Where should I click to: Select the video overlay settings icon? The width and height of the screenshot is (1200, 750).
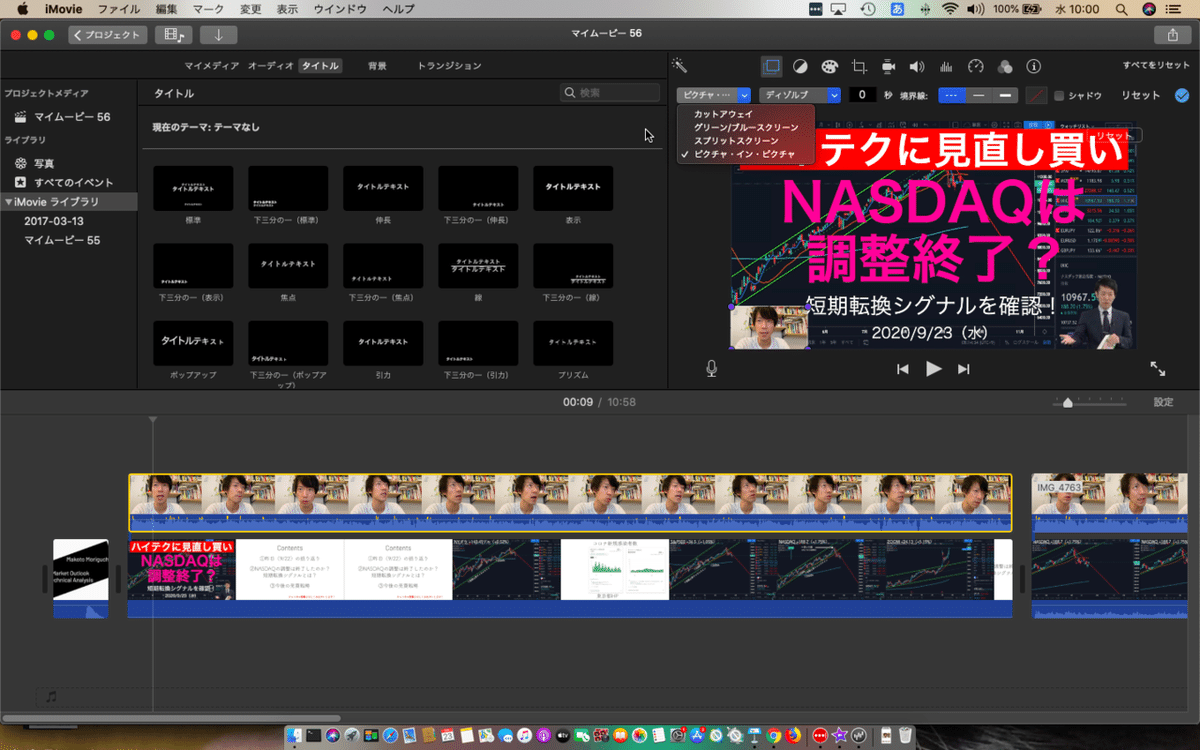772,66
